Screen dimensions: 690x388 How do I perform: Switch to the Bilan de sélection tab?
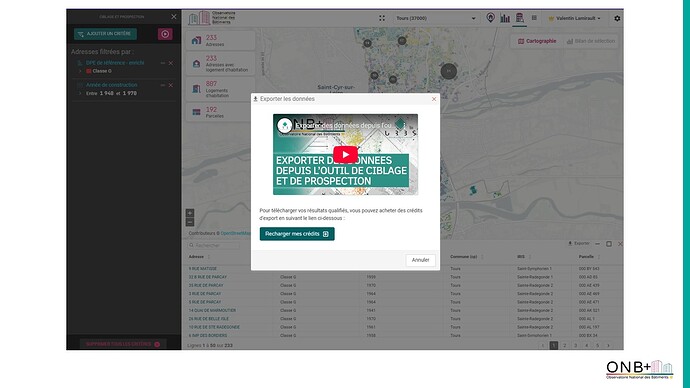point(591,41)
